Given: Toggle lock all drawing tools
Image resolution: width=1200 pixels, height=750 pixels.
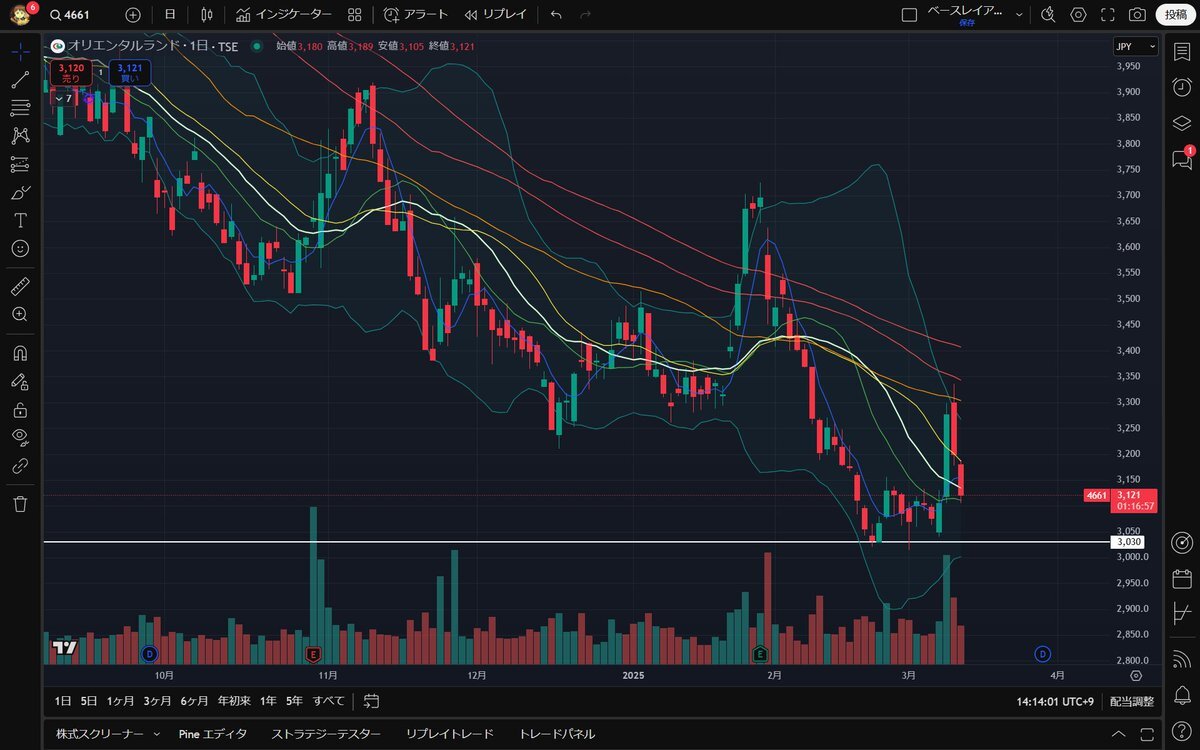Looking at the screenshot, I should pyautogui.click(x=21, y=410).
